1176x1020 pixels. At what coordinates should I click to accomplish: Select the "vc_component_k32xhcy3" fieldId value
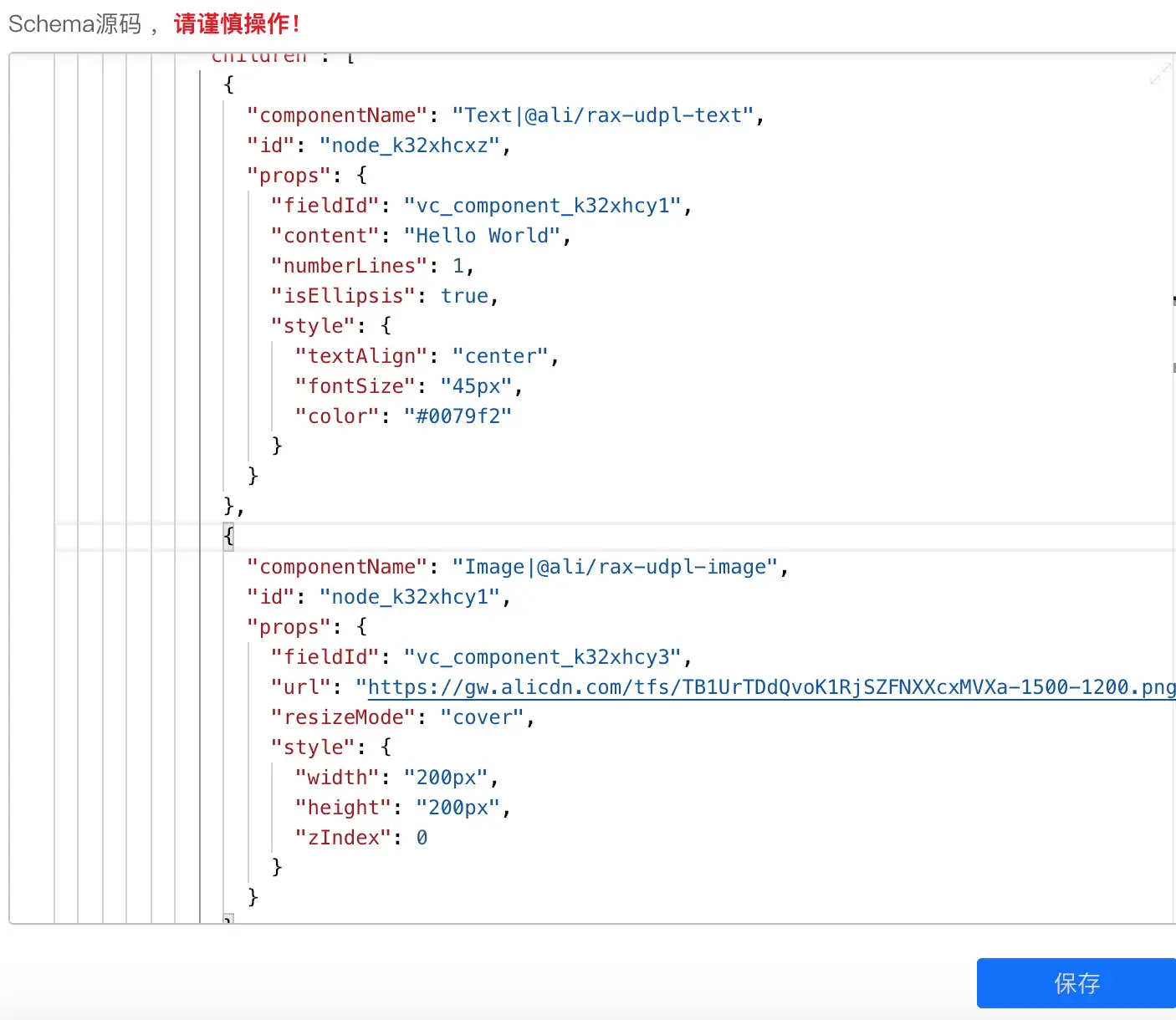[x=543, y=657]
